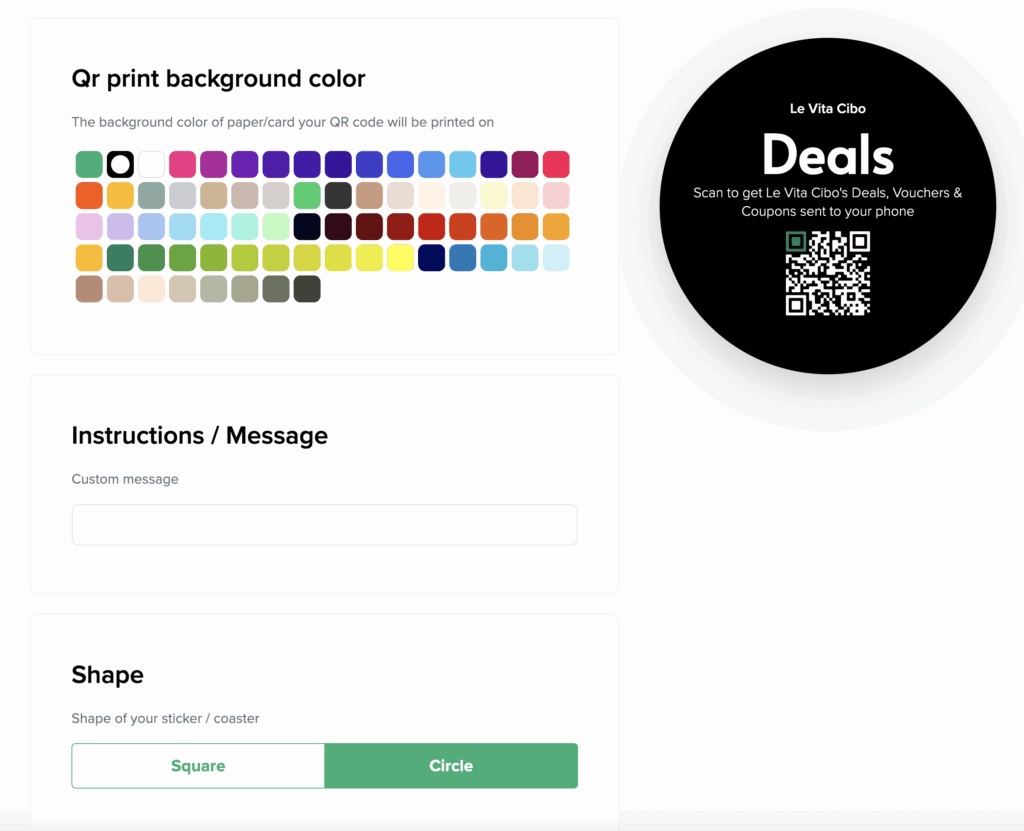Click the Custom message input field
The image size is (1024, 831).
pyautogui.click(x=325, y=525)
